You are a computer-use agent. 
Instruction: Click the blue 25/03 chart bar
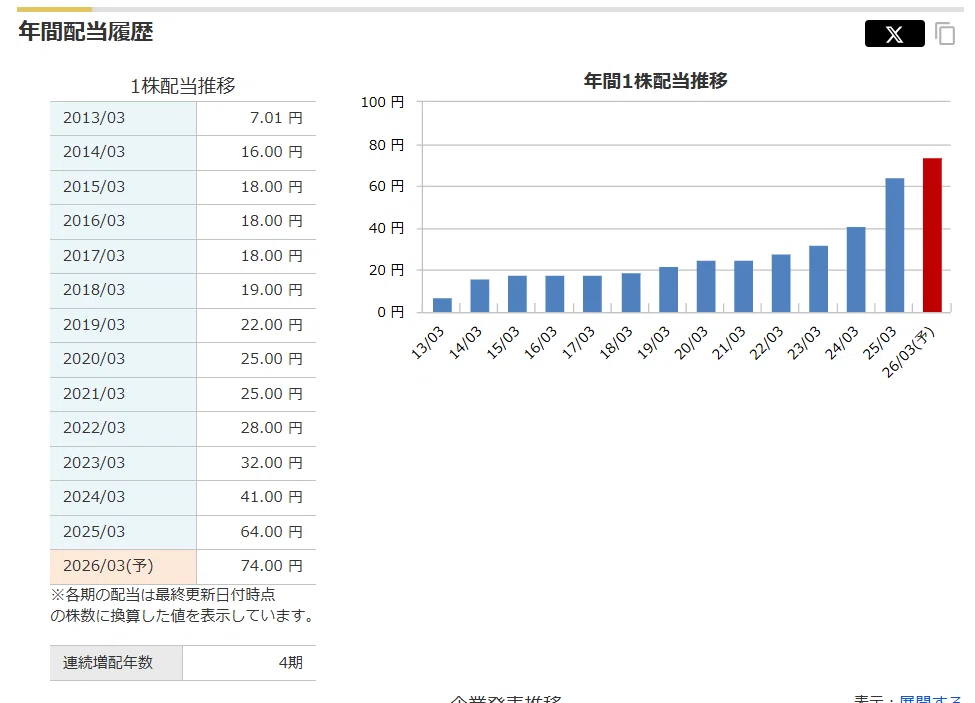[x=895, y=245]
